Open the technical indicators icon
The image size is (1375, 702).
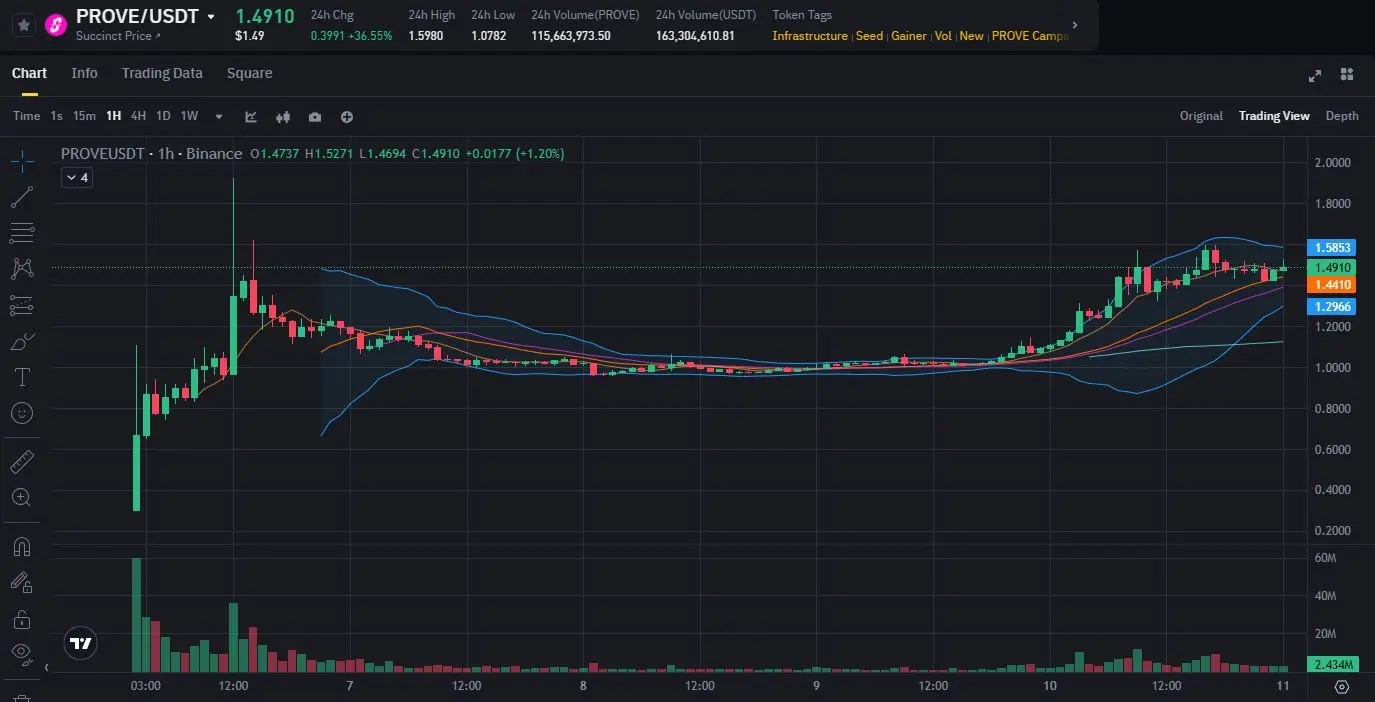pyautogui.click(x=251, y=117)
